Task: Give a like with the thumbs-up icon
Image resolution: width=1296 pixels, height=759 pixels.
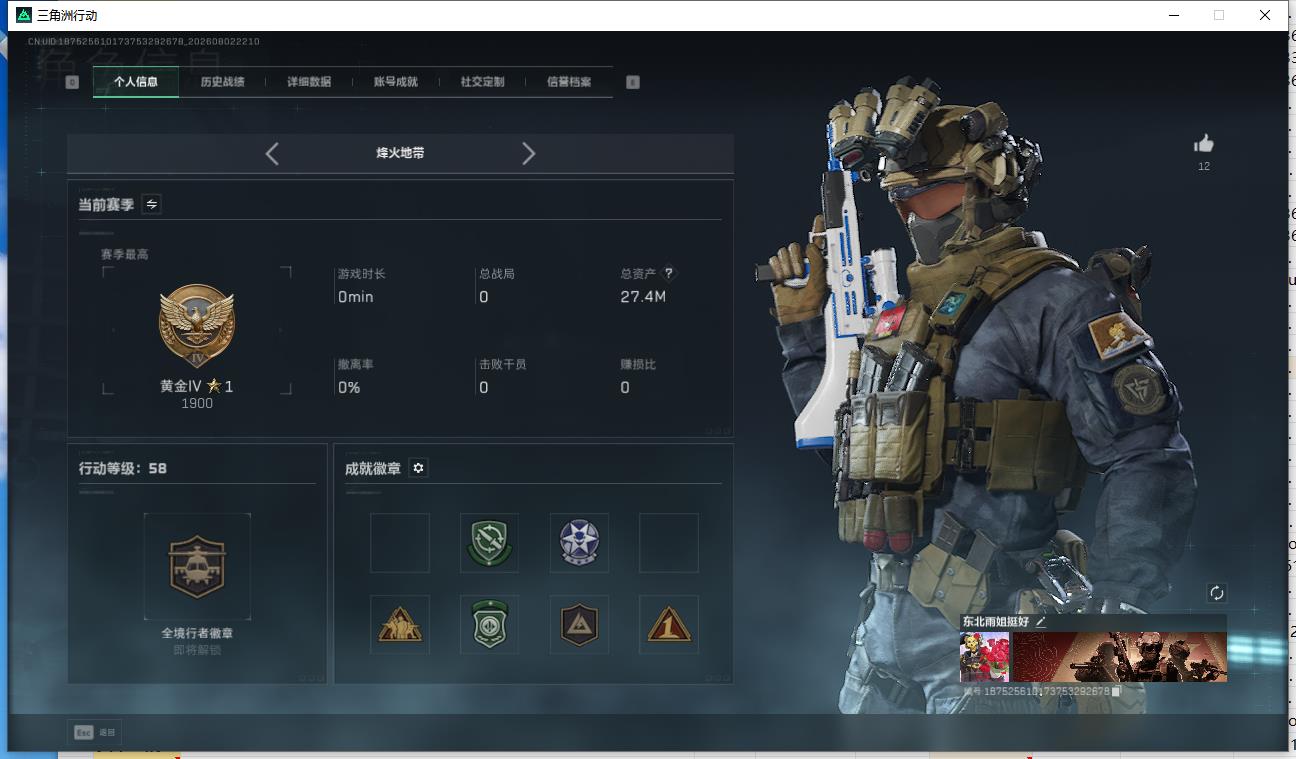Action: pos(1204,144)
